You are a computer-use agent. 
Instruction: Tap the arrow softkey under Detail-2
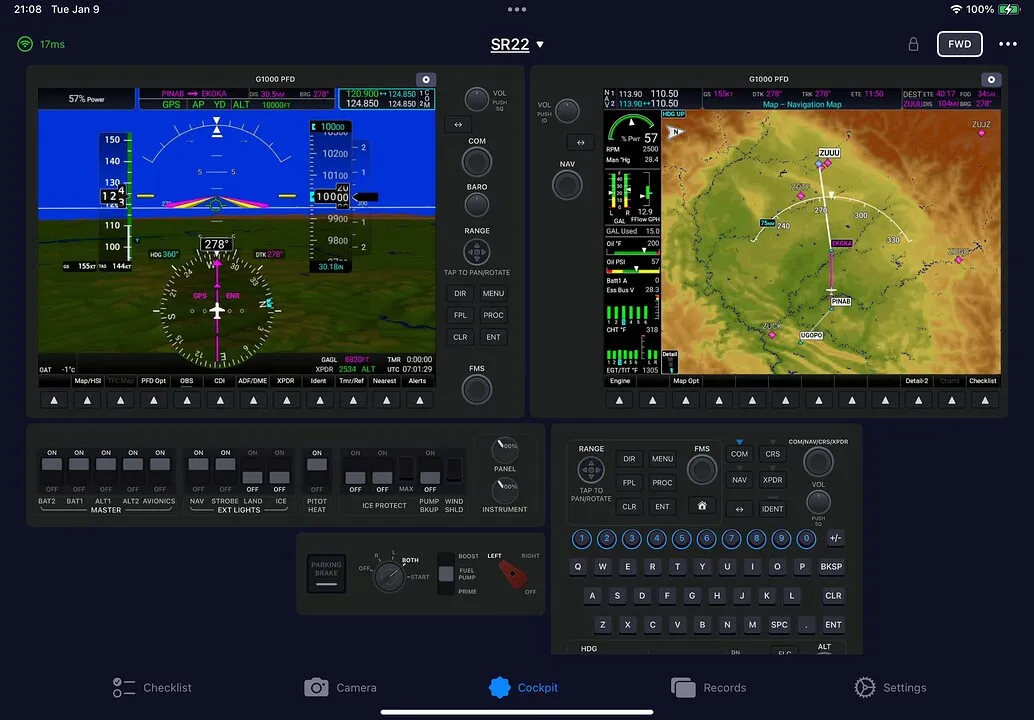tap(919, 400)
